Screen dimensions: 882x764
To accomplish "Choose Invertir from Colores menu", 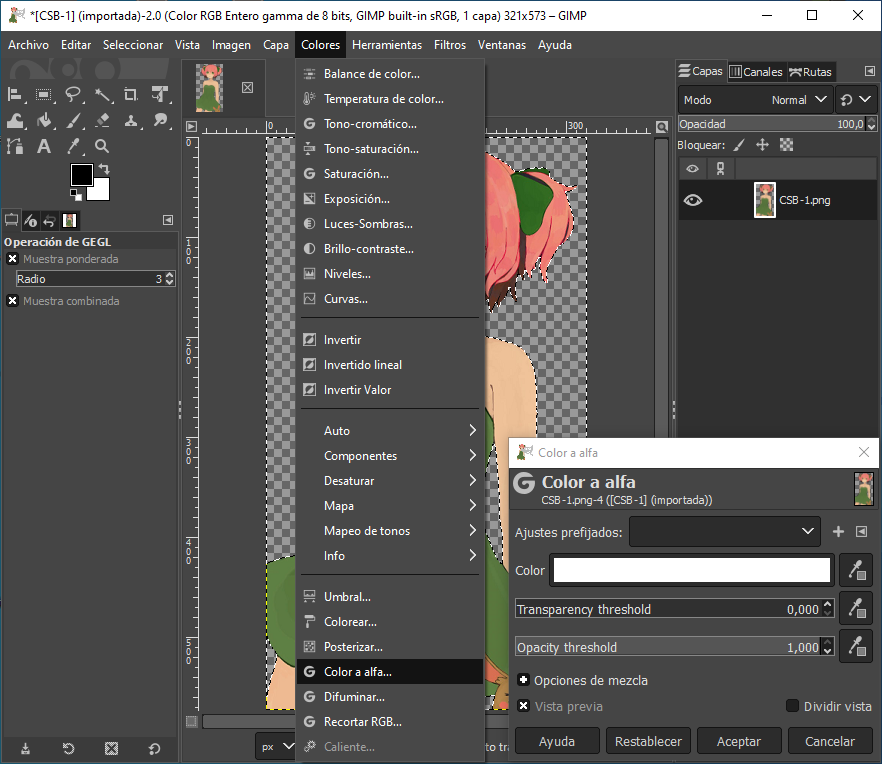I will 389,340.
